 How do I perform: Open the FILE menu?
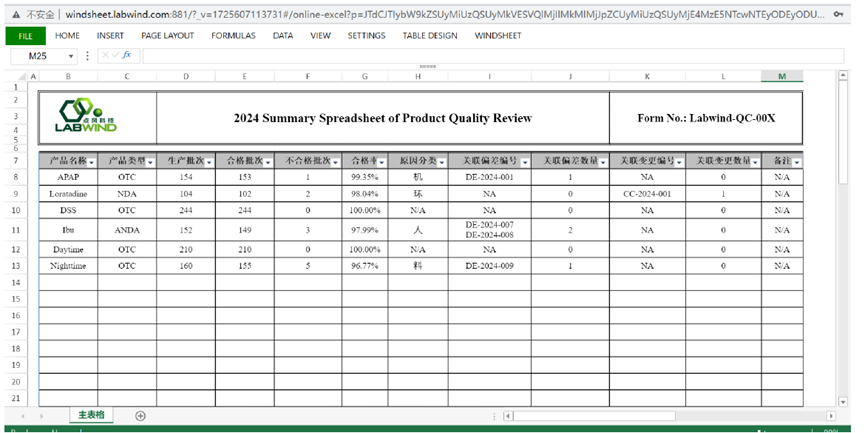click(x=25, y=35)
